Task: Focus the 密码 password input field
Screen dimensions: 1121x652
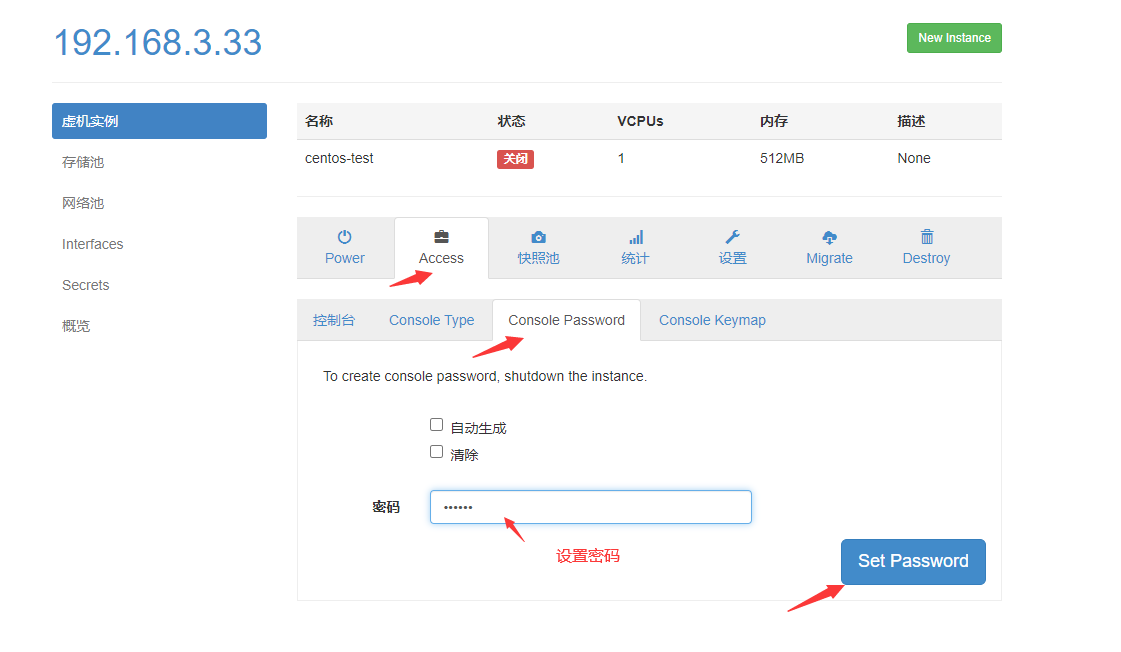Action: tap(590, 507)
